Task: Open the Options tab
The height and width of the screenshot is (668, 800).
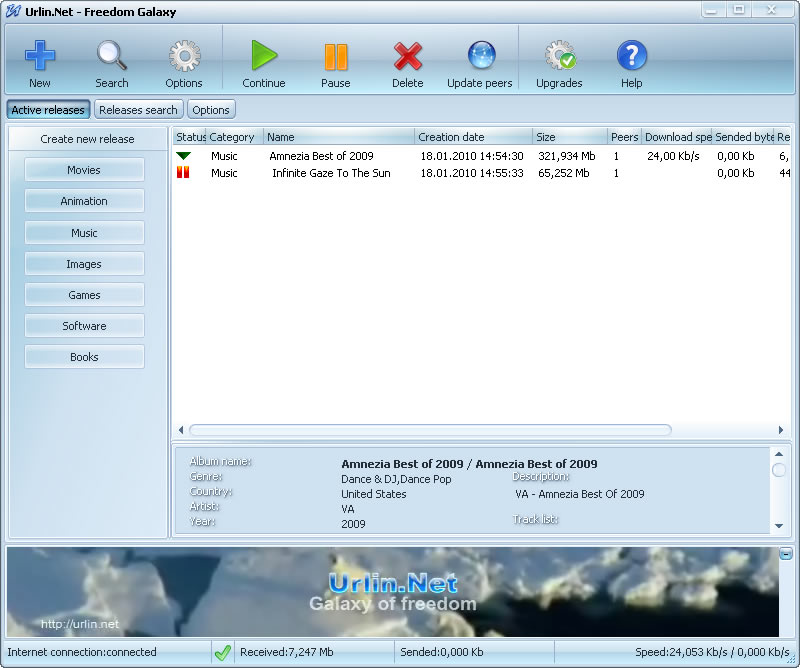Action: pyautogui.click(x=211, y=110)
